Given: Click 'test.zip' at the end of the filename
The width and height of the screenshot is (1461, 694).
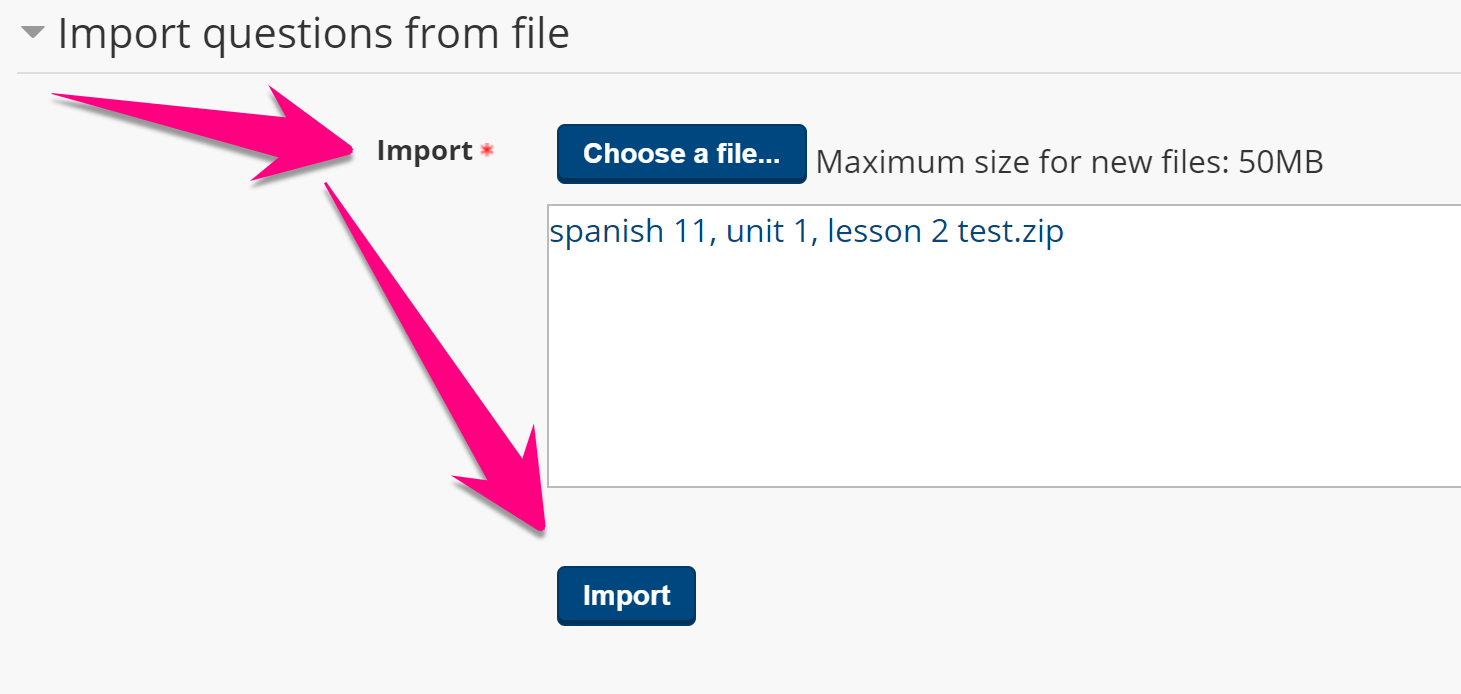Looking at the screenshot, I should (x=1010, y=232).
